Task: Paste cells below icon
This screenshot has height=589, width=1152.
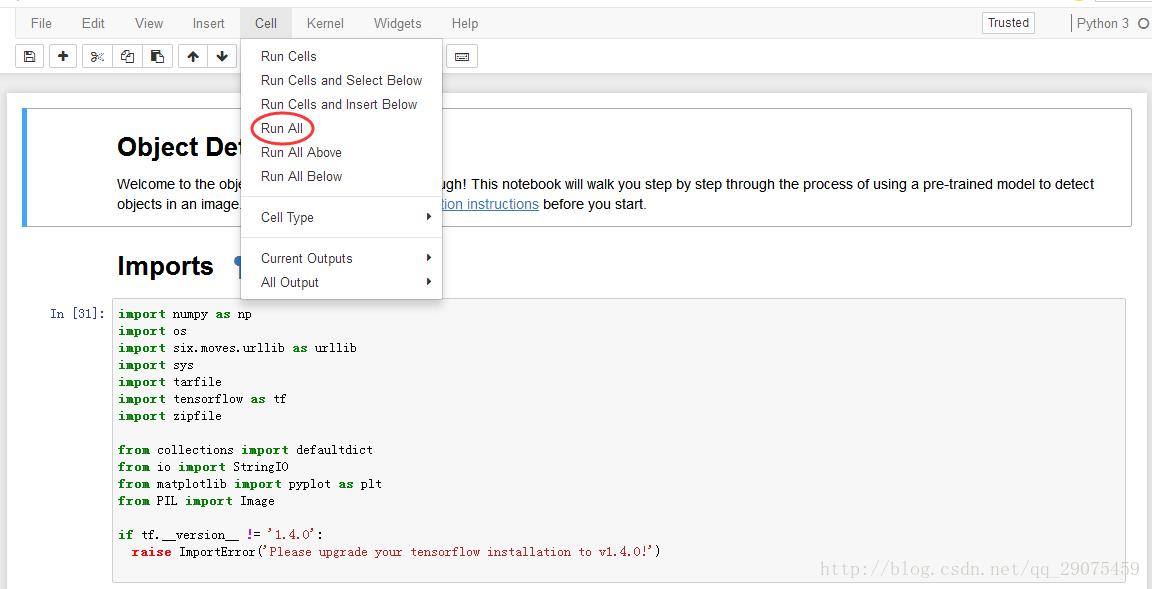Action: click(157, 57)
